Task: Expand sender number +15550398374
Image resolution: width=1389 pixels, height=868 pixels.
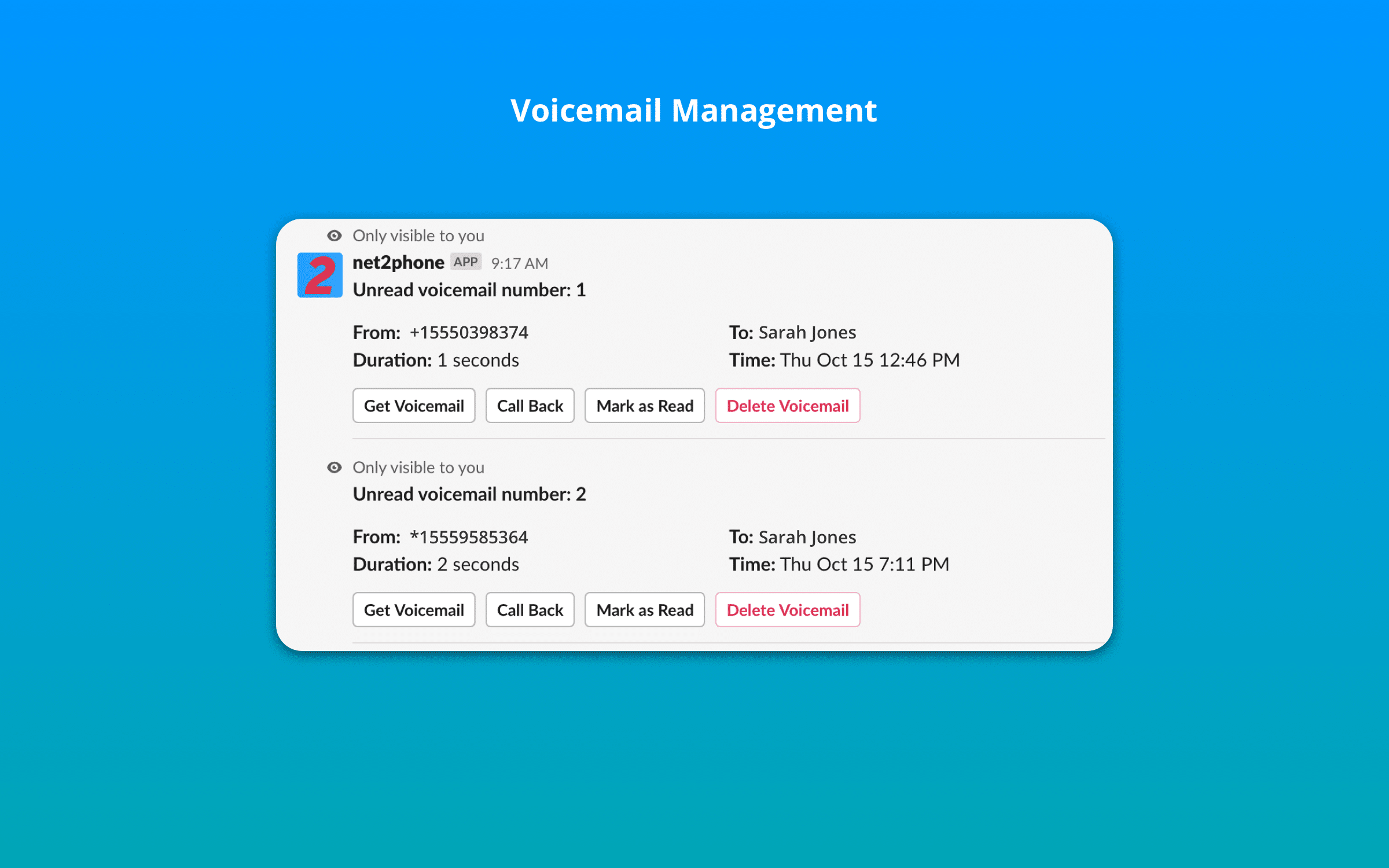Action: [x=468, y=331]
